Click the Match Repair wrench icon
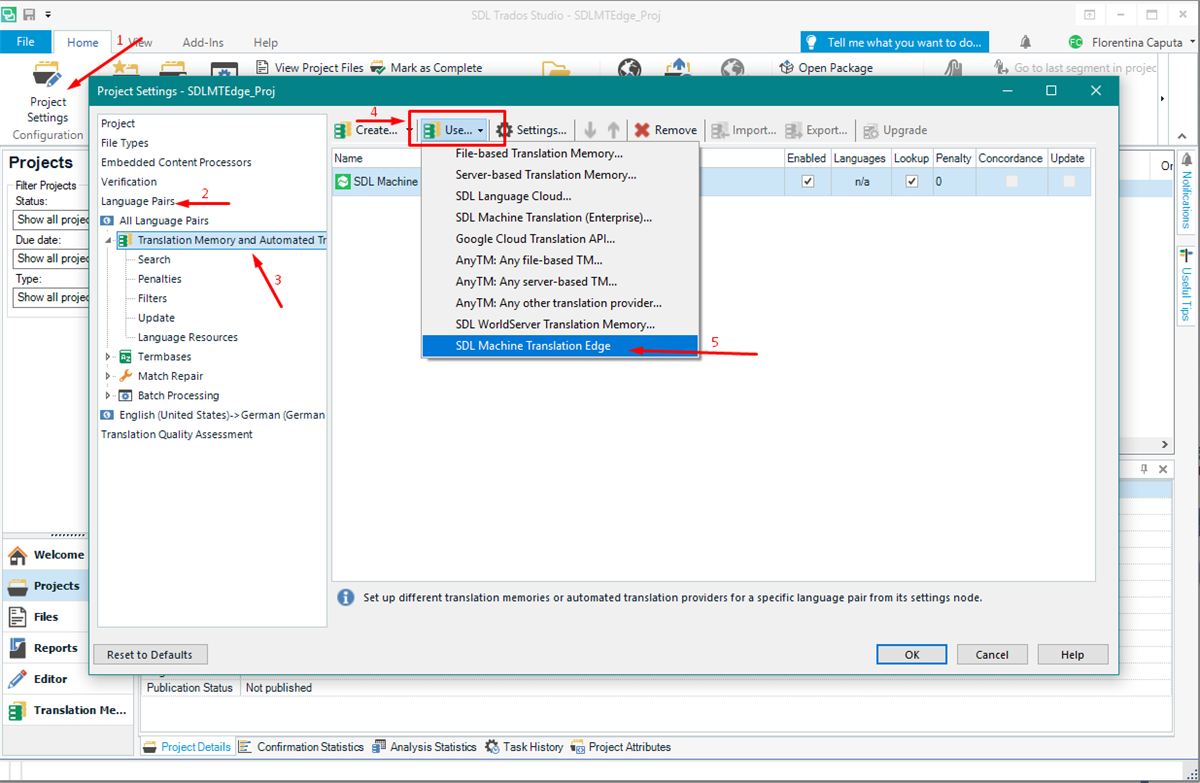 (126, 376)
